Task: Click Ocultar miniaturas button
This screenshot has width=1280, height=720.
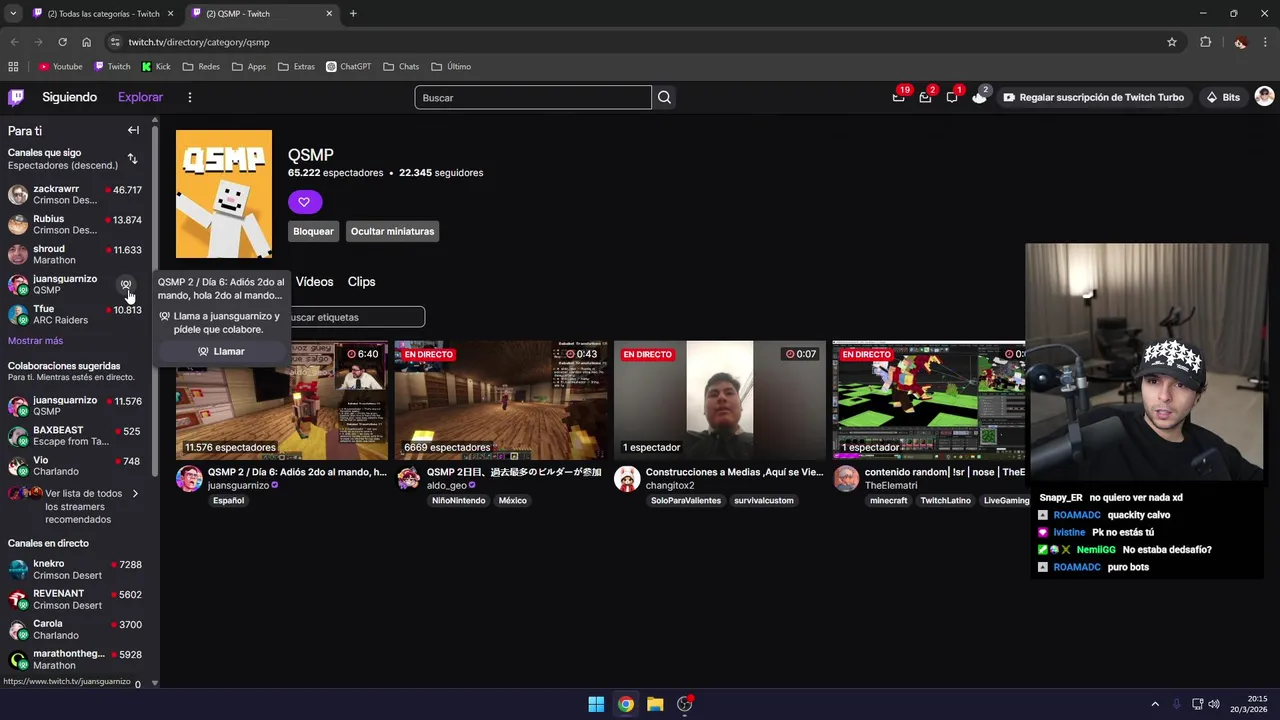Action: 392,231
